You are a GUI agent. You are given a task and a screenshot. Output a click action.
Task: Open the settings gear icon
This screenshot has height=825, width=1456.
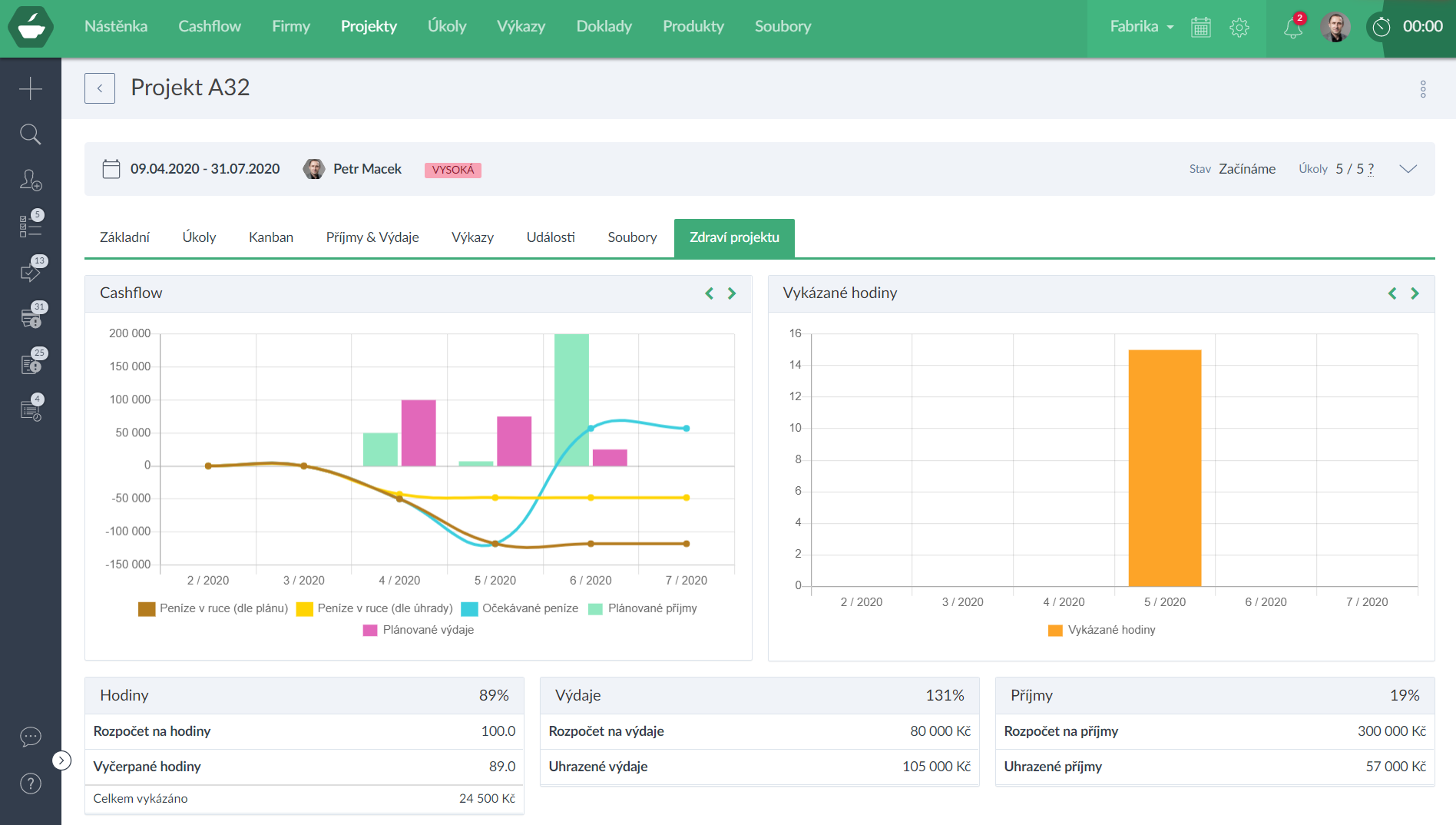coord(1239,28)
